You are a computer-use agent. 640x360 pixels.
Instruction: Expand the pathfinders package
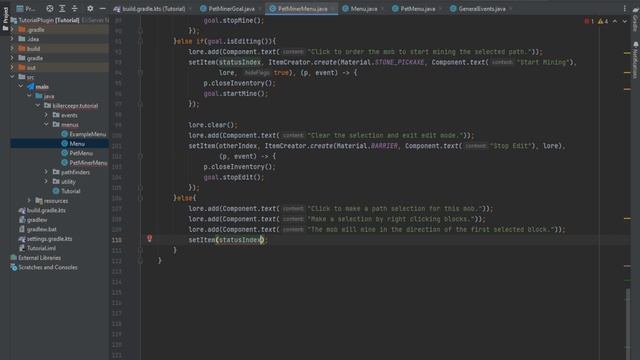pos(46,172)
